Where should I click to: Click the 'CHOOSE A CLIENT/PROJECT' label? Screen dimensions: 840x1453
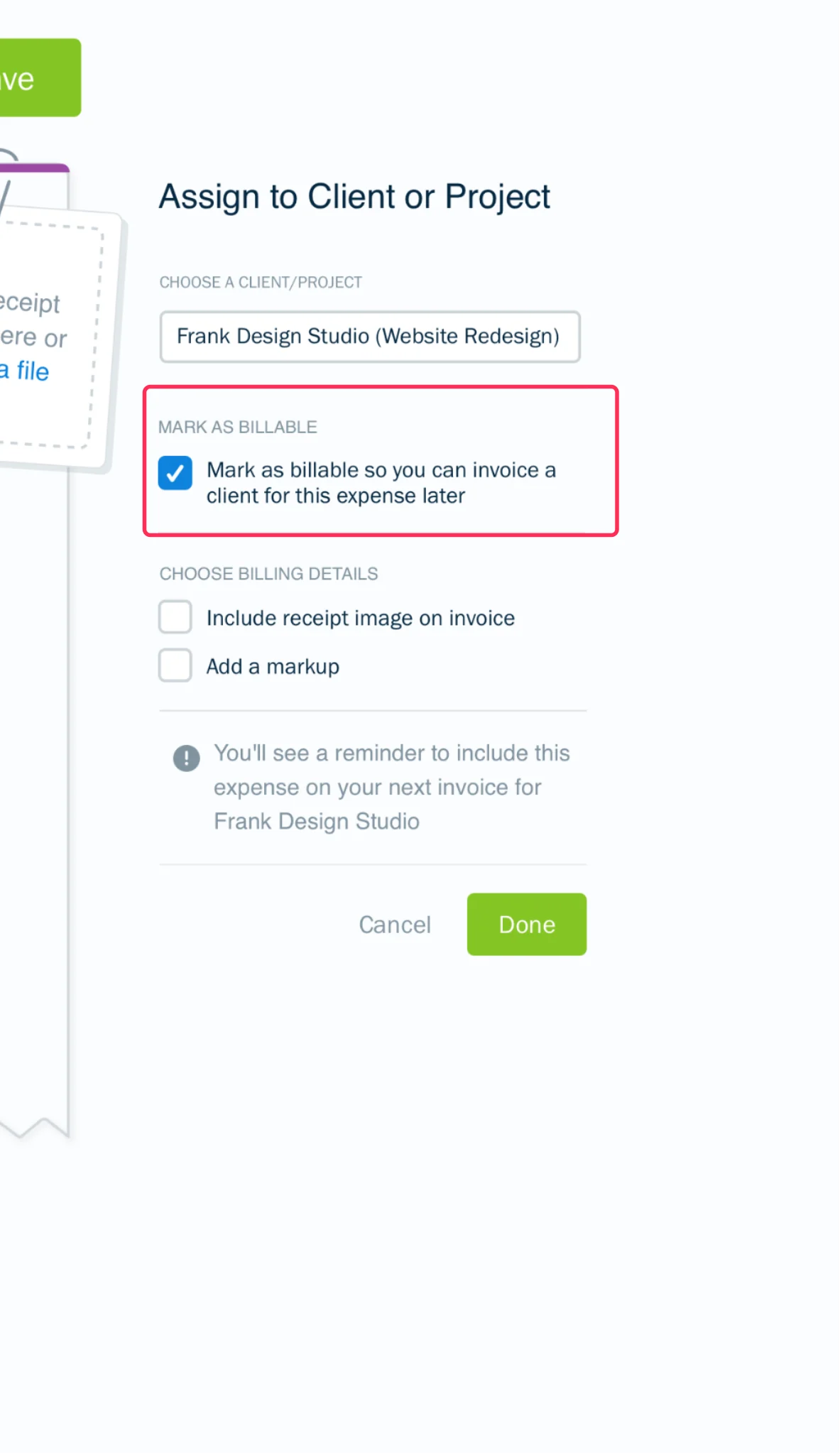click(x=261, y=282)
